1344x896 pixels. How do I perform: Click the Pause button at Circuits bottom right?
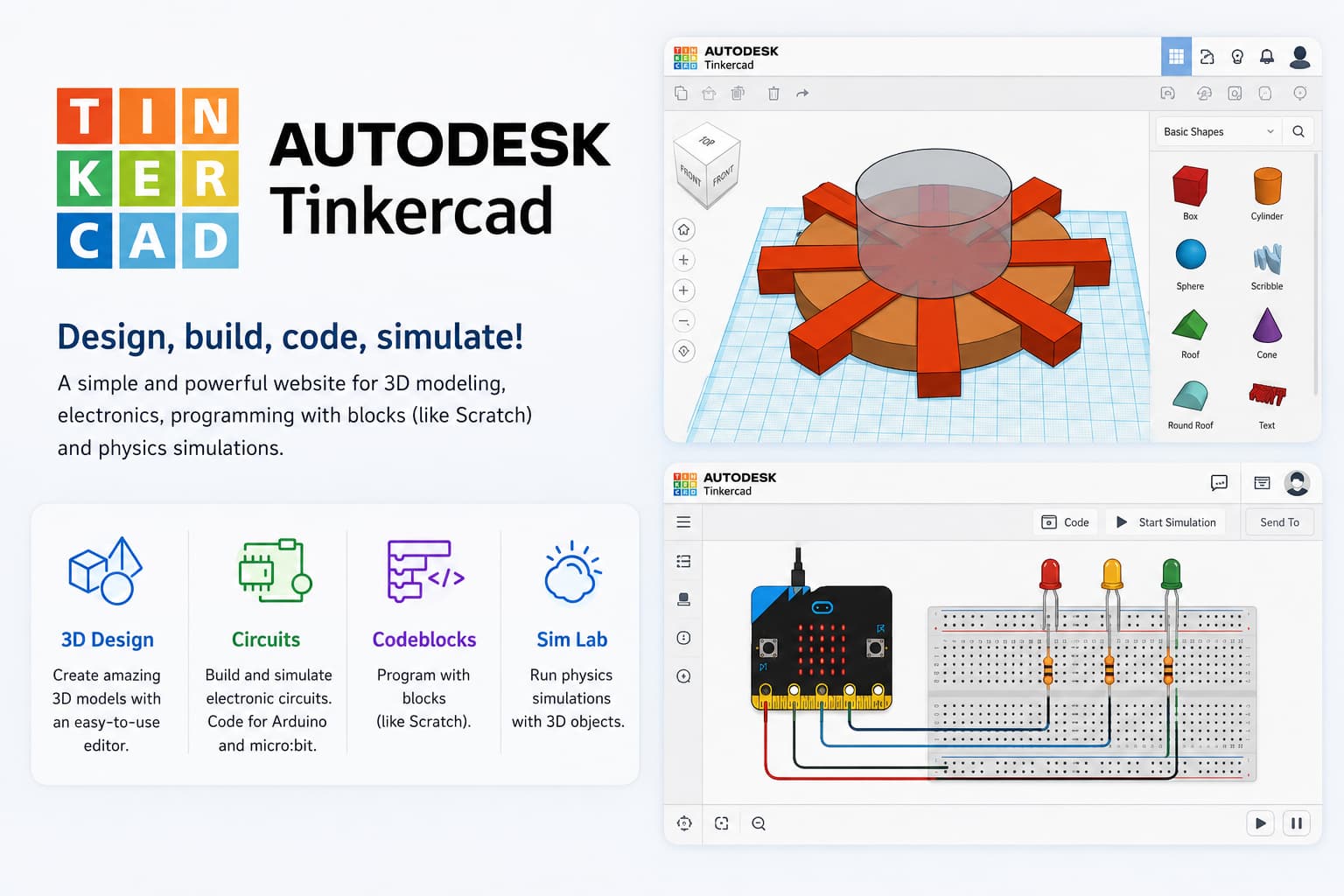[x=1297, y=823]
